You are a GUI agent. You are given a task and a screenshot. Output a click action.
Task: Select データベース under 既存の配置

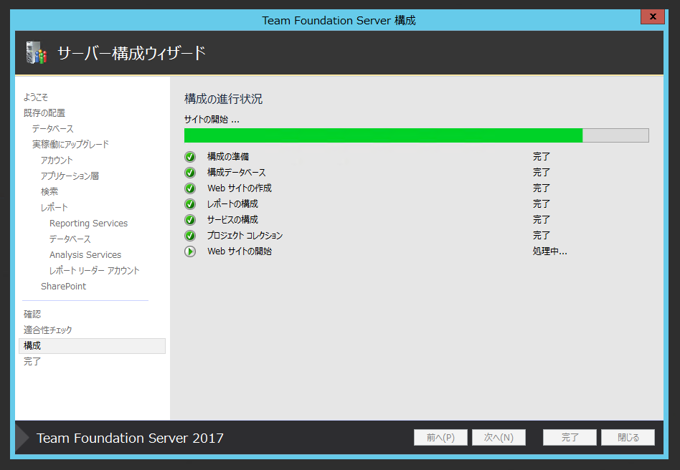click(x=53, y=129)
